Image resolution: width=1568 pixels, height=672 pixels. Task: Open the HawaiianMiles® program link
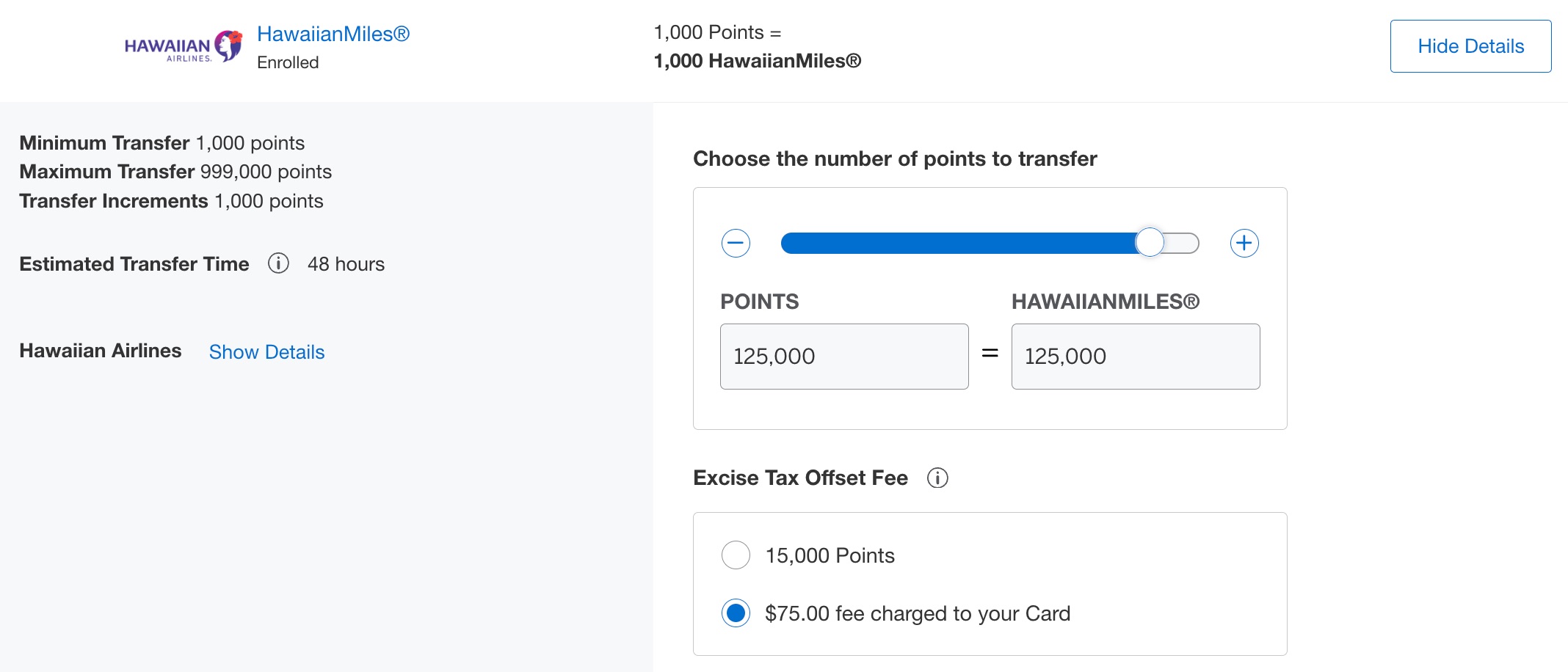point(333,34)
